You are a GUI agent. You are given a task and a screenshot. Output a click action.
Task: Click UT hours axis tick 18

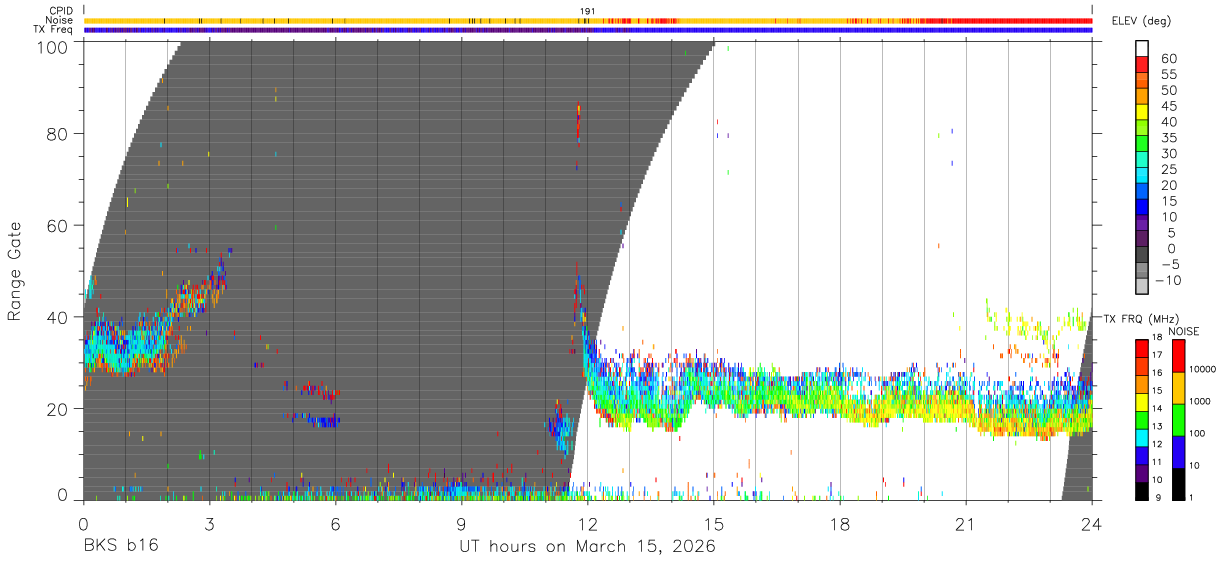click(840, 524)
